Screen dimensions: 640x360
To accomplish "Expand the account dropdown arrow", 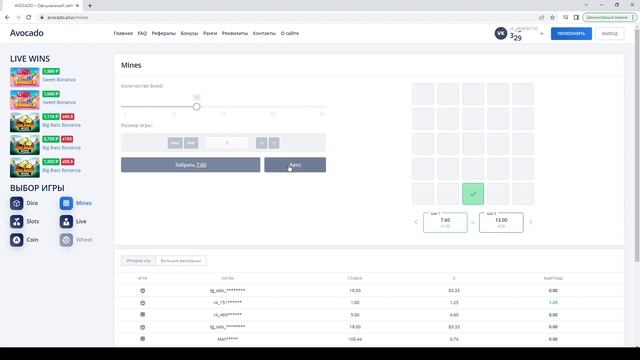I will [x=542, y=34].
